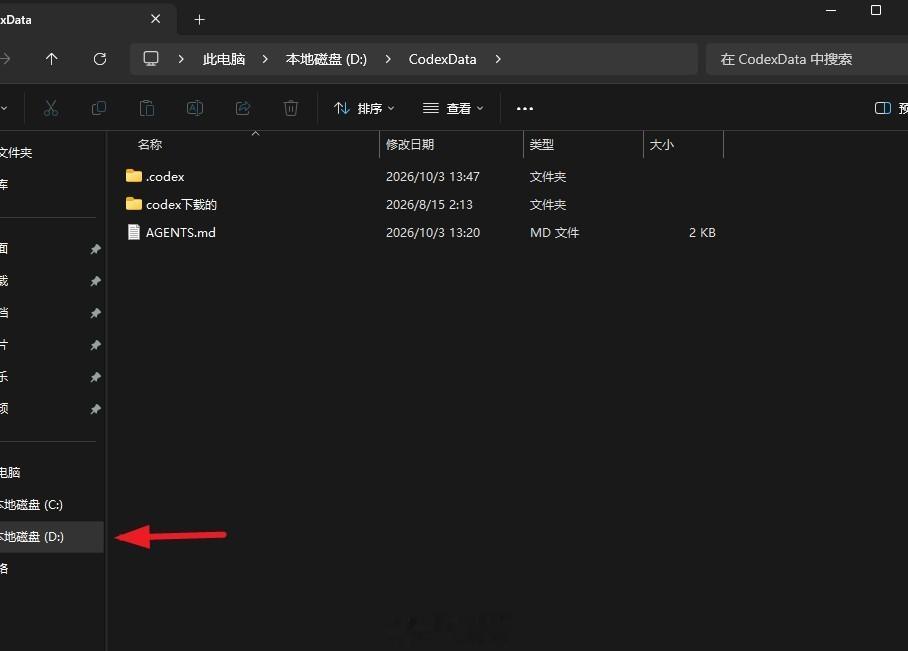The width and height of the screenshot is (908, 651).
Task: Open the three-dot See more menu
Action: click(525, 108)
